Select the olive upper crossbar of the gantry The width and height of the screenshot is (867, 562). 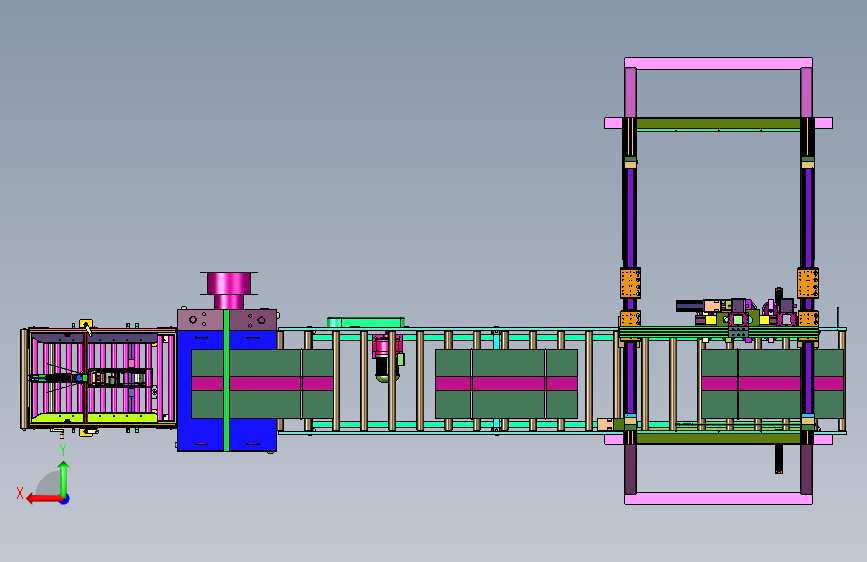click(x=718, y=123)
